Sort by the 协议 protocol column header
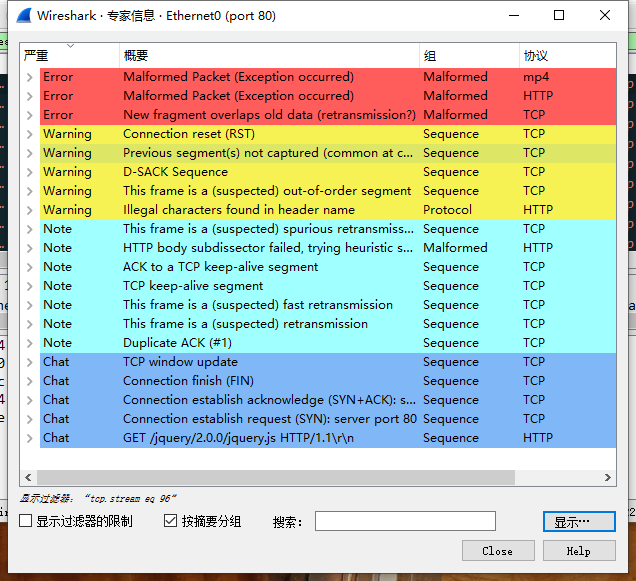 (x=568, y=55)
